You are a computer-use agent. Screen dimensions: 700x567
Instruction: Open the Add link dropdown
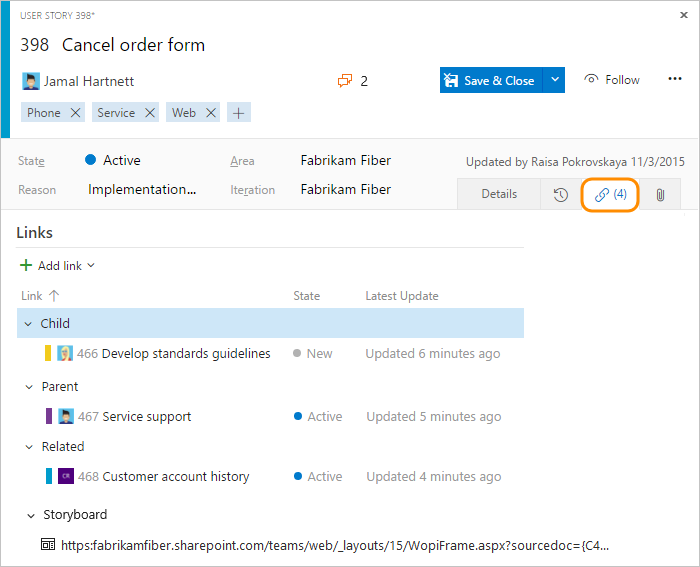[x=57, y=266]
